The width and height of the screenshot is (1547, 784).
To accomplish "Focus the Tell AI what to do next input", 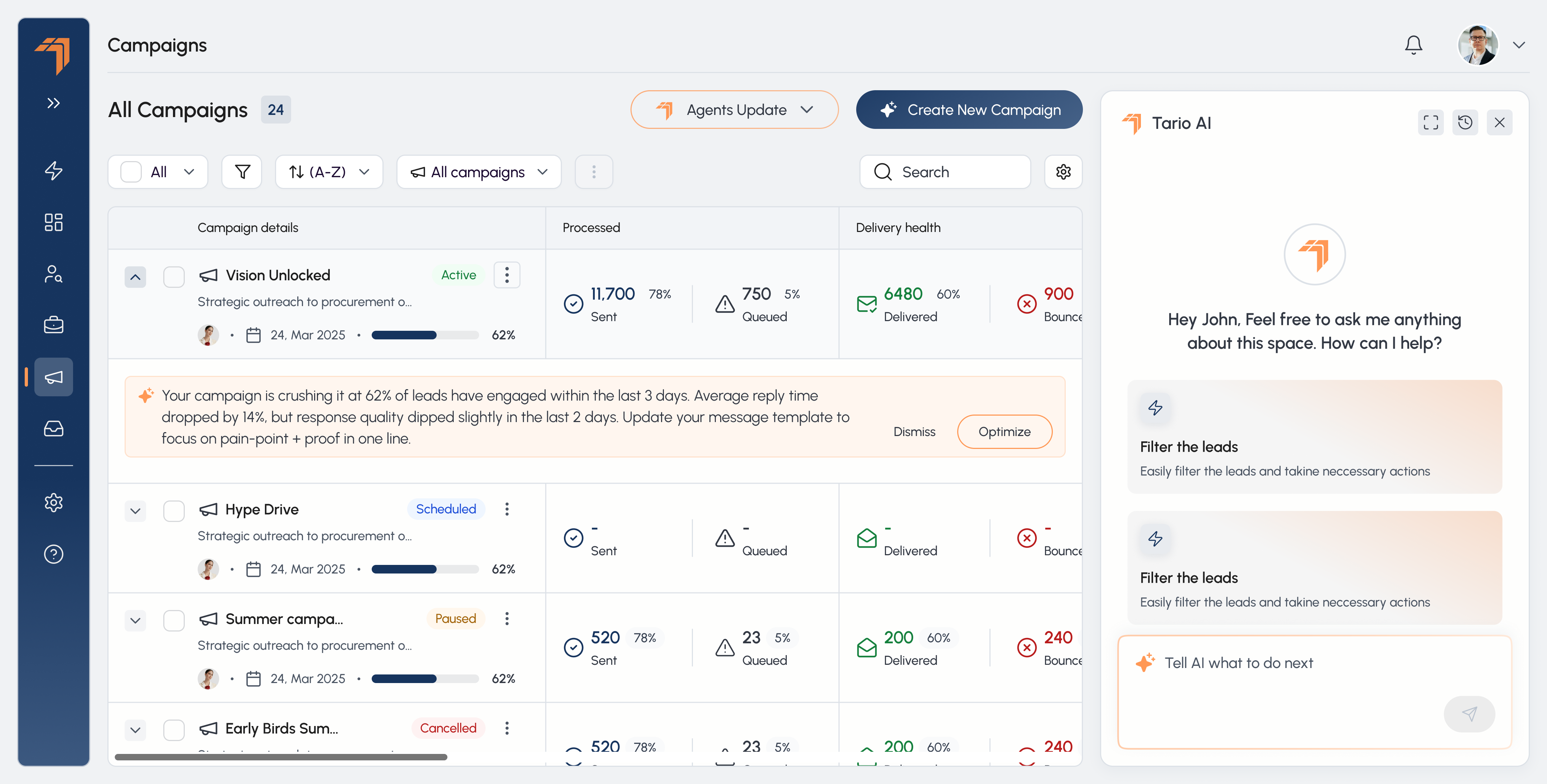I will [x=1315, y=692].
